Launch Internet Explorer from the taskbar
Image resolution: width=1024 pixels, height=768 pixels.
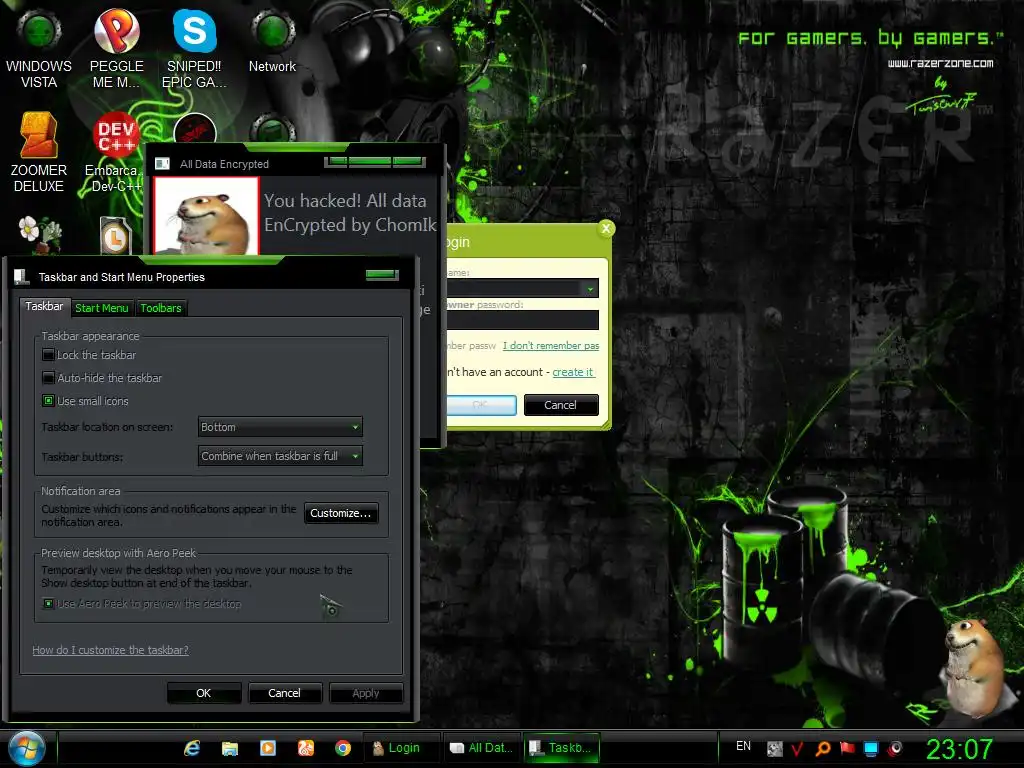[192, 748]
